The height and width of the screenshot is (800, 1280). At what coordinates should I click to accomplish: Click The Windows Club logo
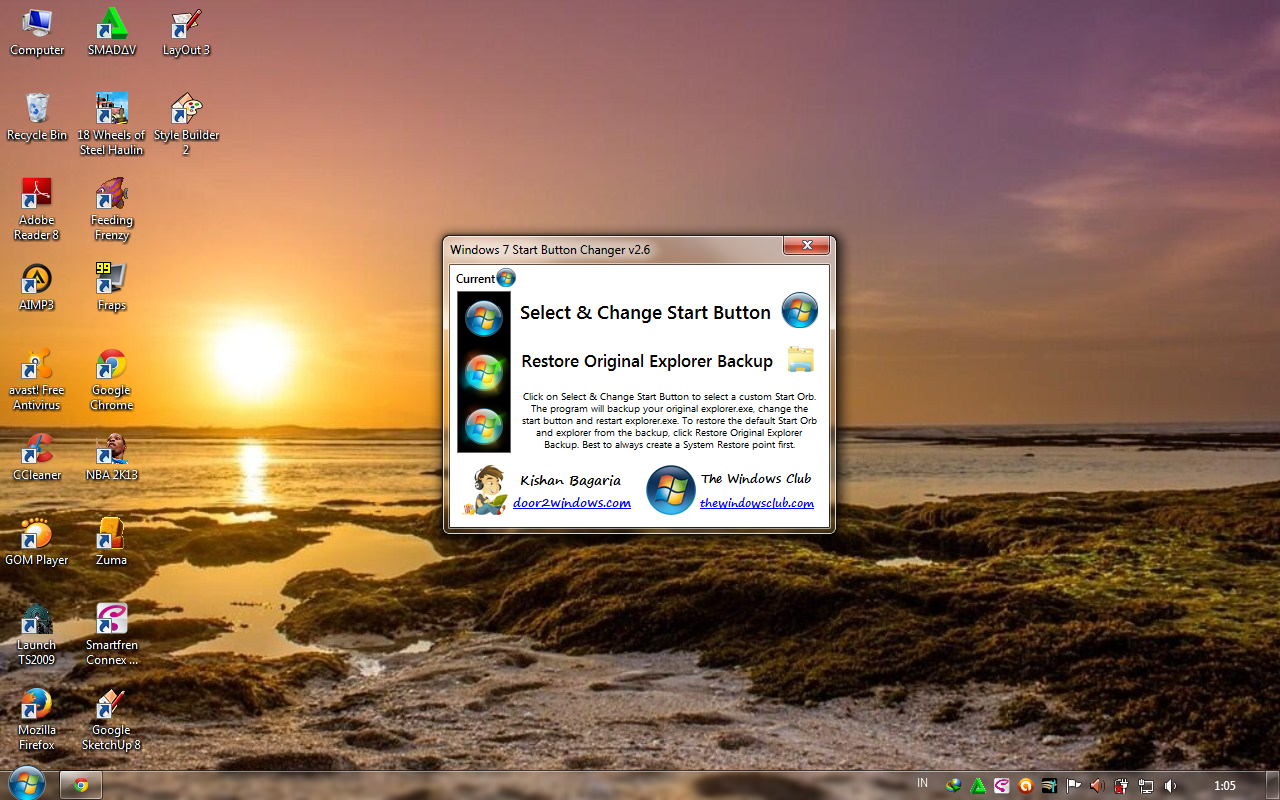(x=670, y=490)
